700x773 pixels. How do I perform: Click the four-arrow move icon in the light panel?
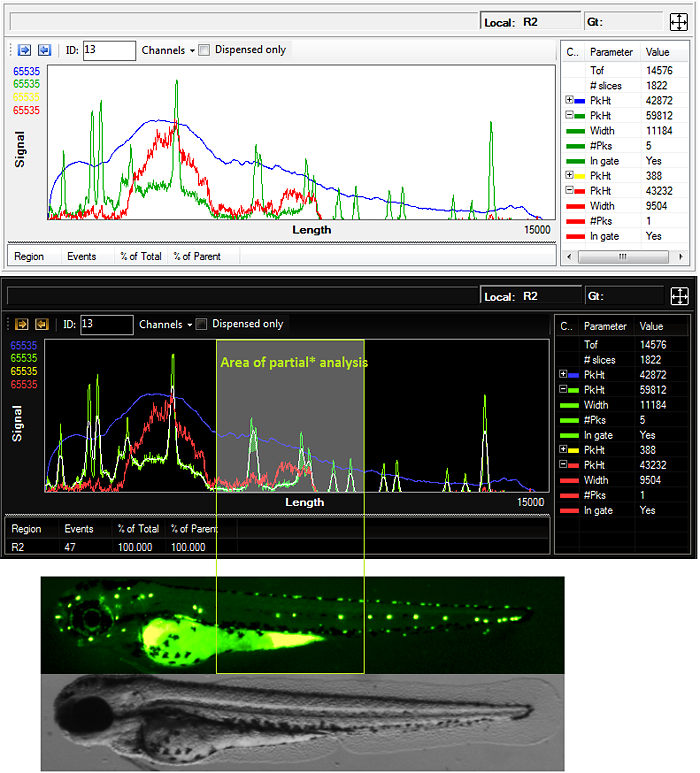pyautogui.click(x=679, y=21)
